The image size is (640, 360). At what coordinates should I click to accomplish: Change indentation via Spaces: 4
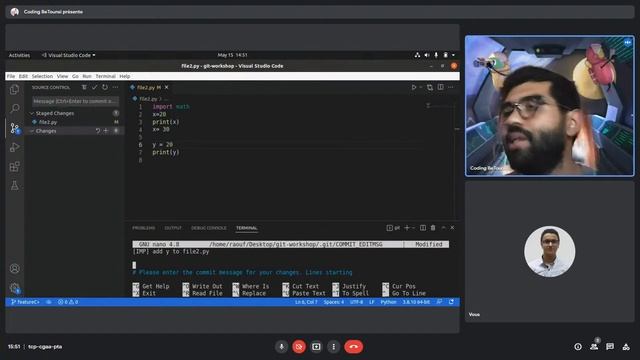(x=333, y=302)
